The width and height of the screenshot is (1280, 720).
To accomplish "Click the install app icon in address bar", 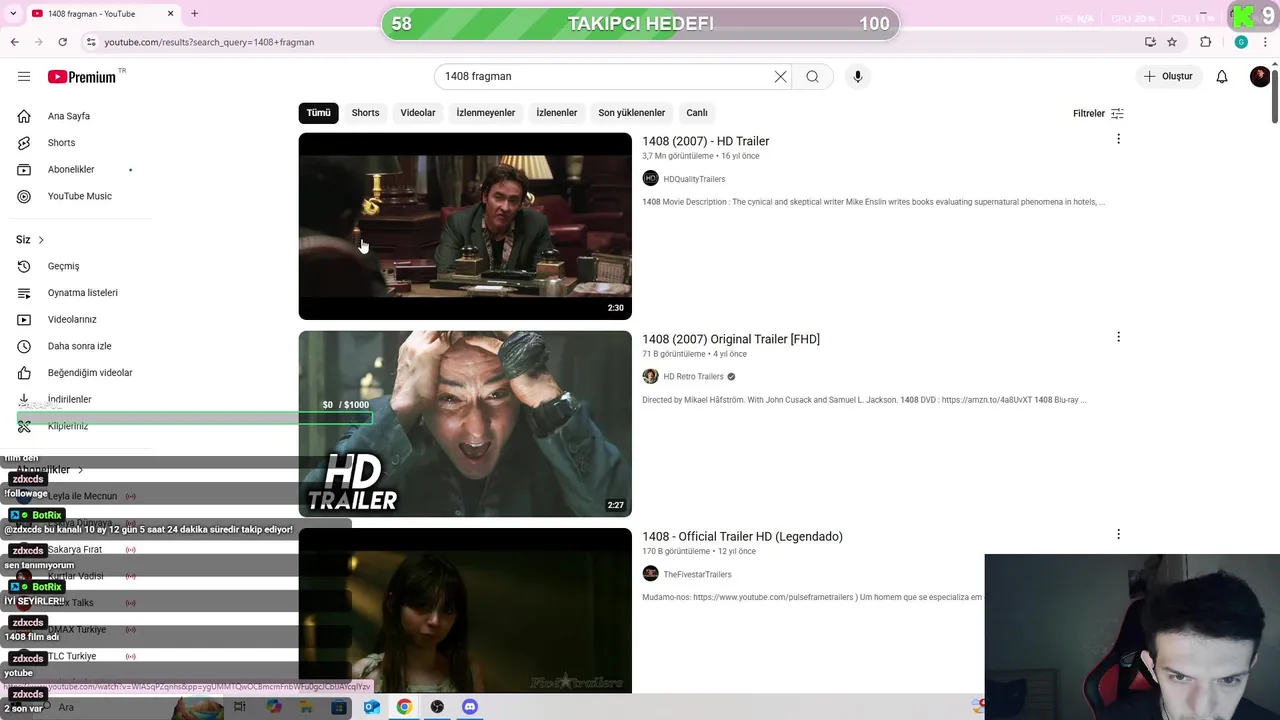I will (1150, 42).
